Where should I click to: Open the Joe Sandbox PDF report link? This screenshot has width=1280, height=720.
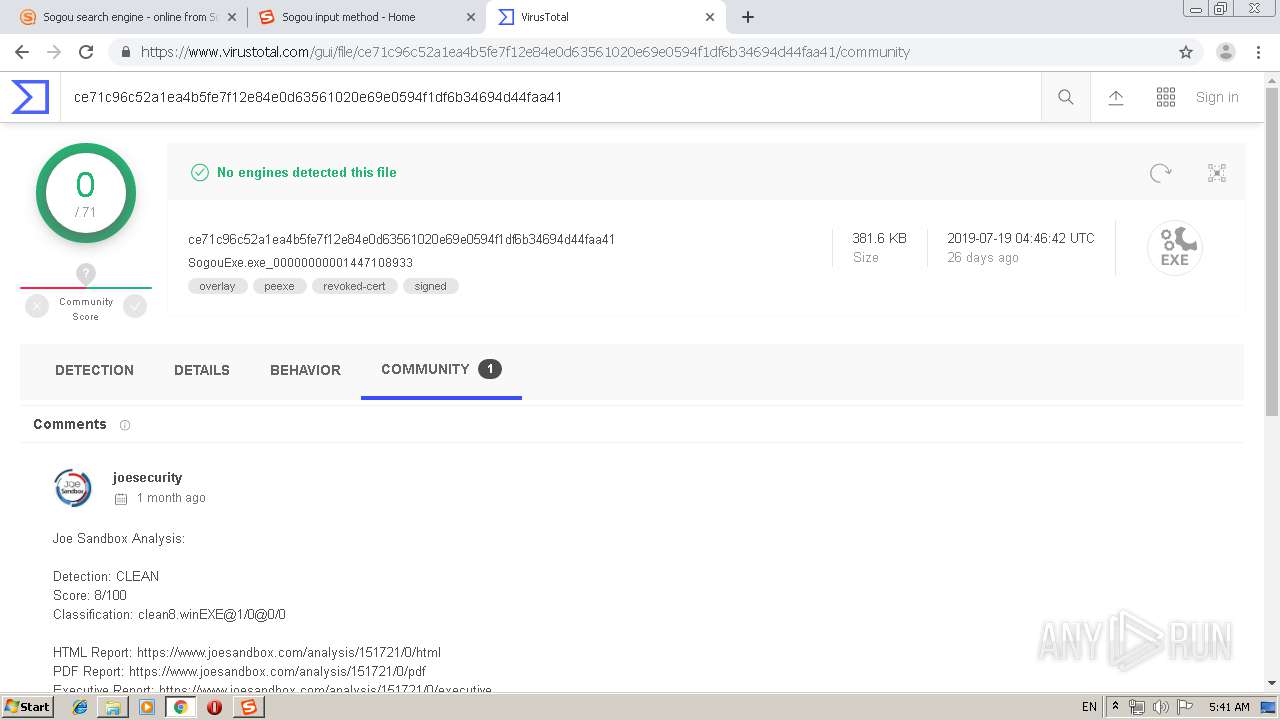click(277, 671)
